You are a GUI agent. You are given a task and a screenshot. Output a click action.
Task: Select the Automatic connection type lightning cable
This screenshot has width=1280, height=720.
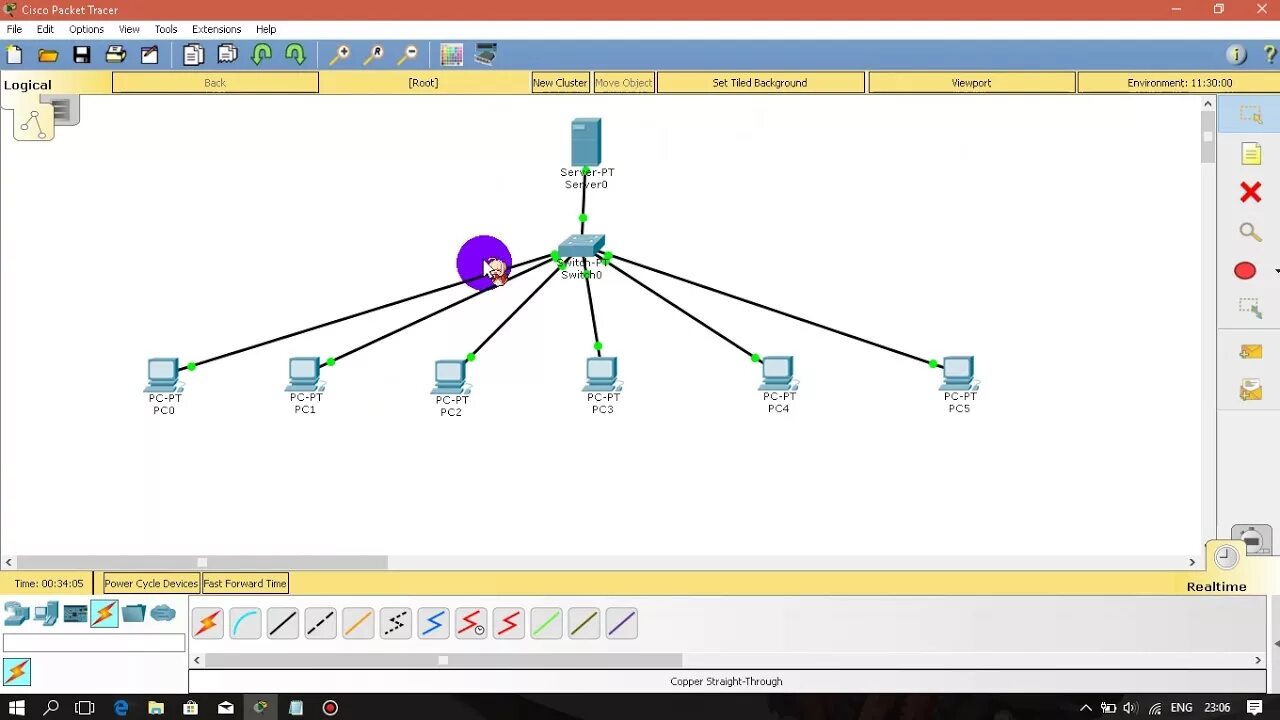point(208,624)
